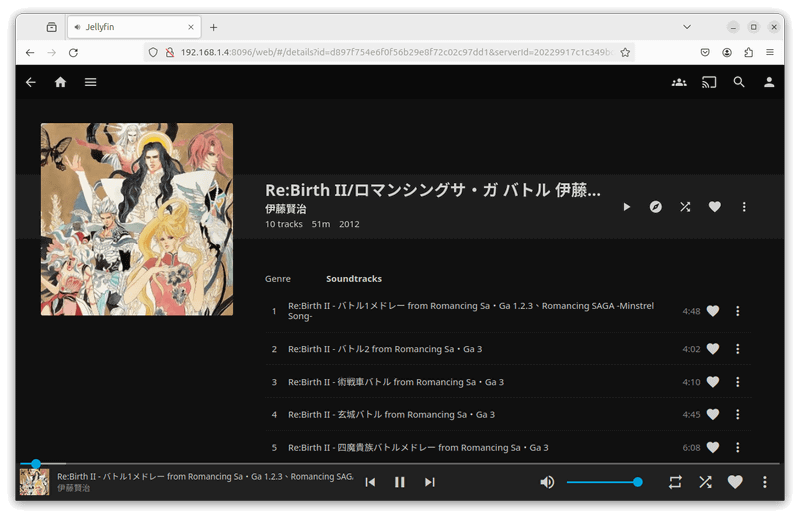Screen dimensions: 800x518
Task: Open the Firefox View icon
Action: [52, 27]
